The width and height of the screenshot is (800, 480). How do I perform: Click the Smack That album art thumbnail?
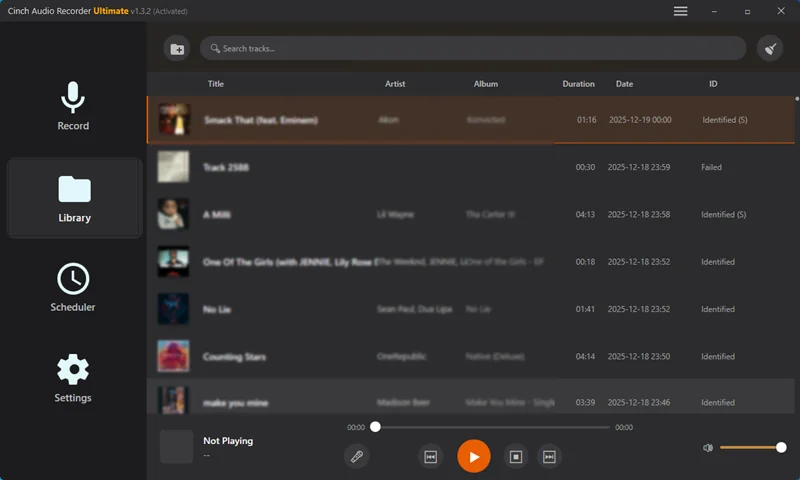tap(173, 119)
